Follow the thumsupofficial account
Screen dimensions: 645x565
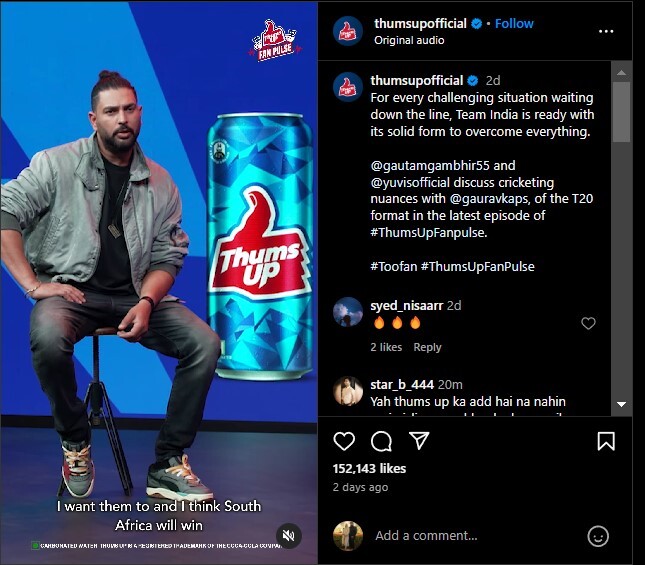(x=514, y=23)
